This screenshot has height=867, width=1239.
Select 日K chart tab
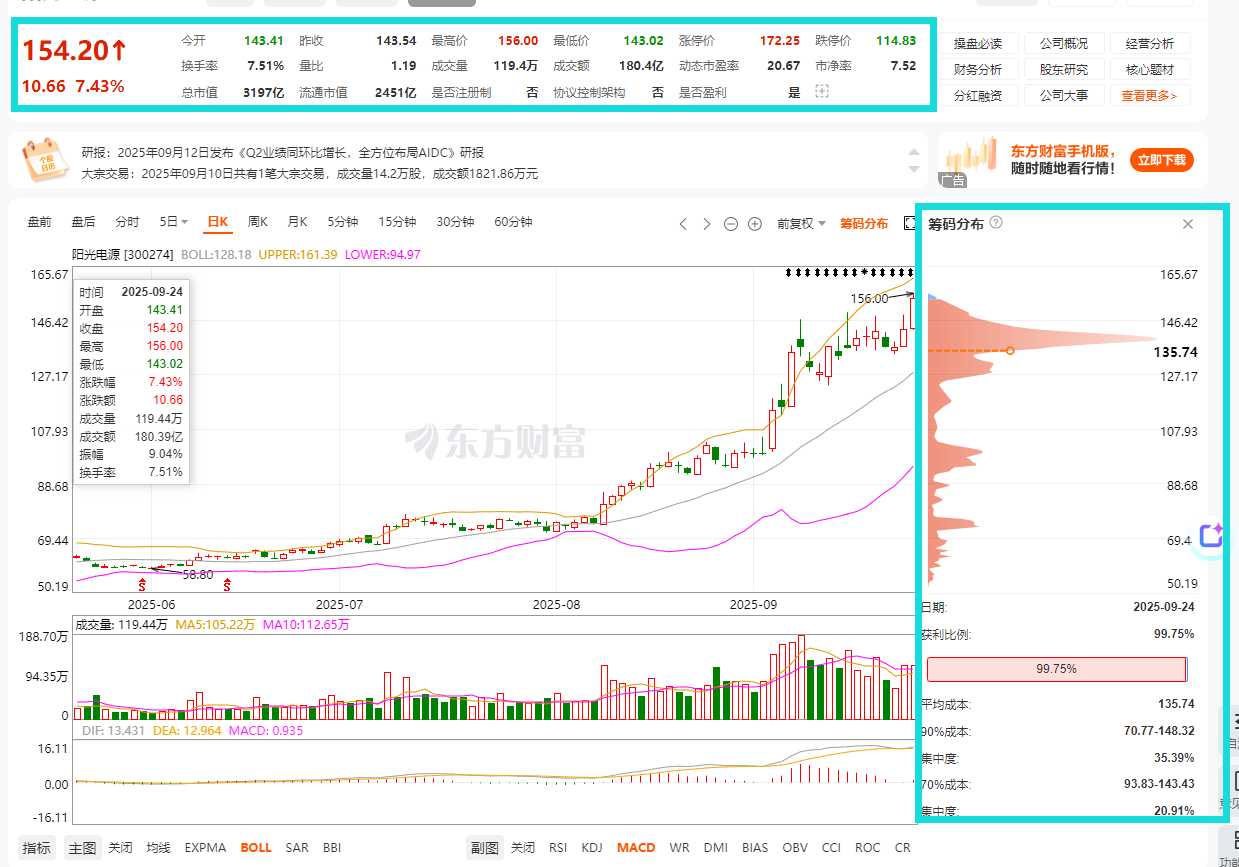click(217, 222)
